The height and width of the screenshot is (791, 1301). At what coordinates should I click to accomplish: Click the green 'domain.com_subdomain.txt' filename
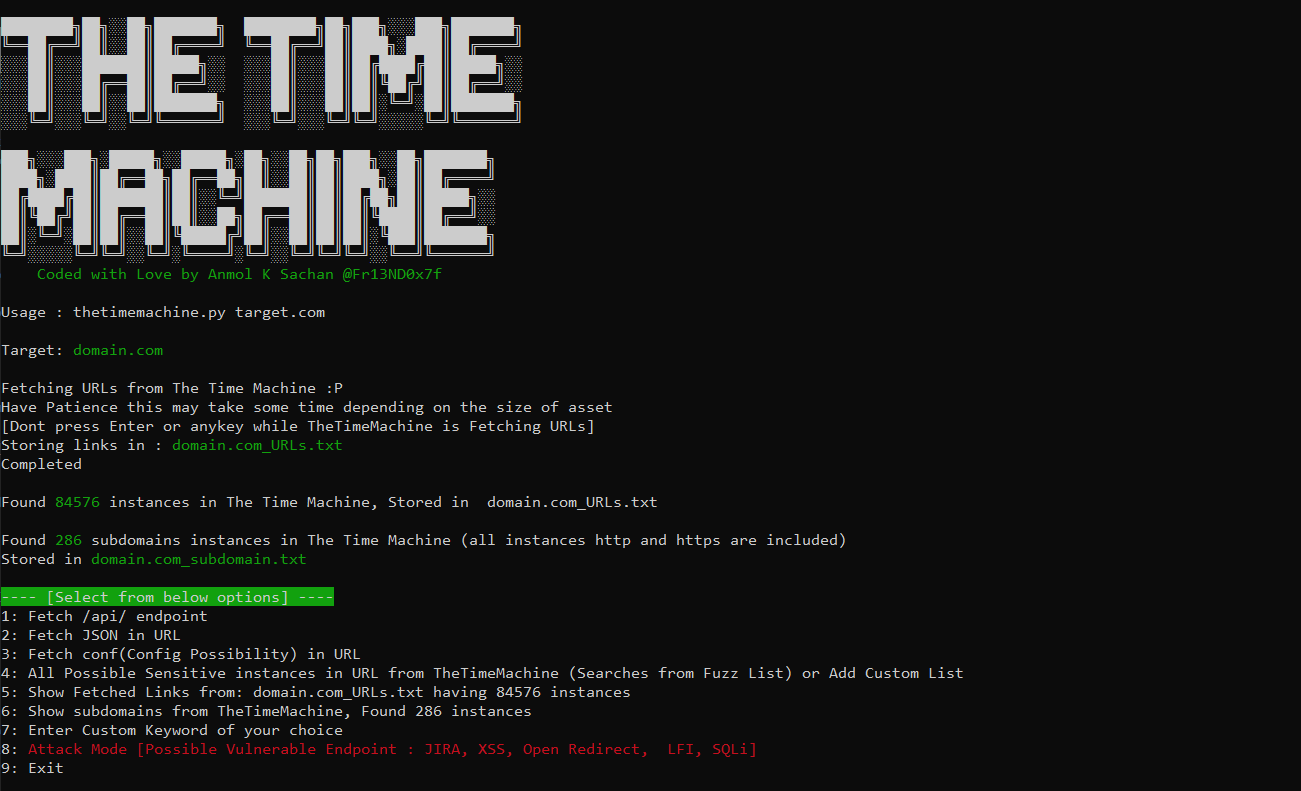pos(199,559)
